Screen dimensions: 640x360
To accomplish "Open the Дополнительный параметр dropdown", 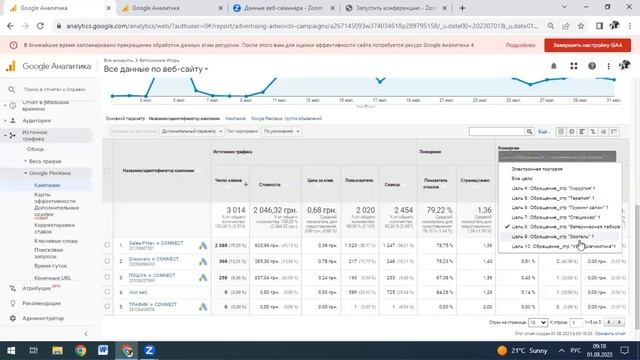I will 191,131.
